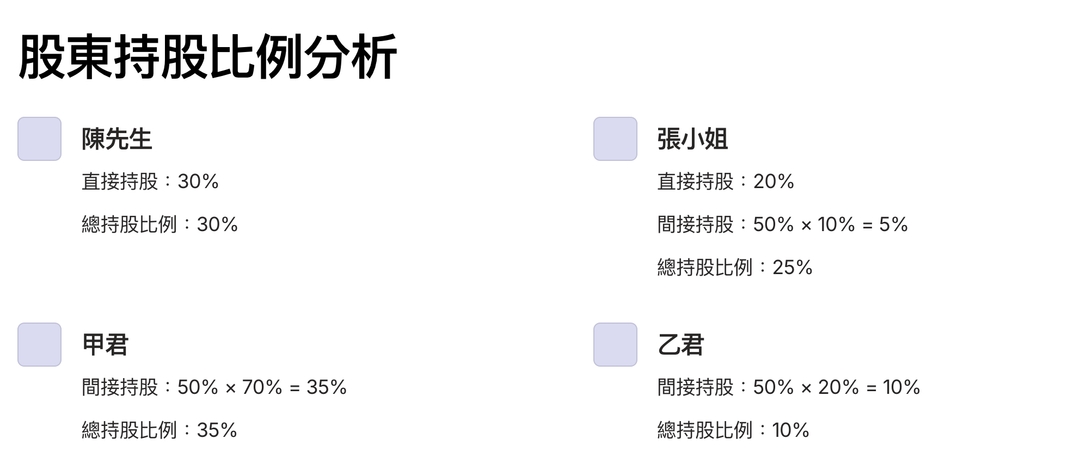Click 甲君's 總持股比例:35% line
The width and height of the screenshot is (1080, 472).
click(x=160, y=431)
